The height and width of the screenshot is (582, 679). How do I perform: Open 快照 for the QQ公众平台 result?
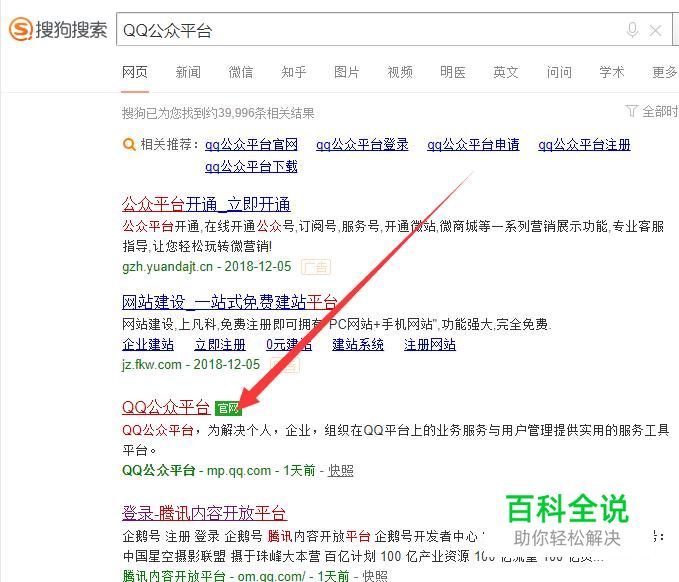(340, 470)
